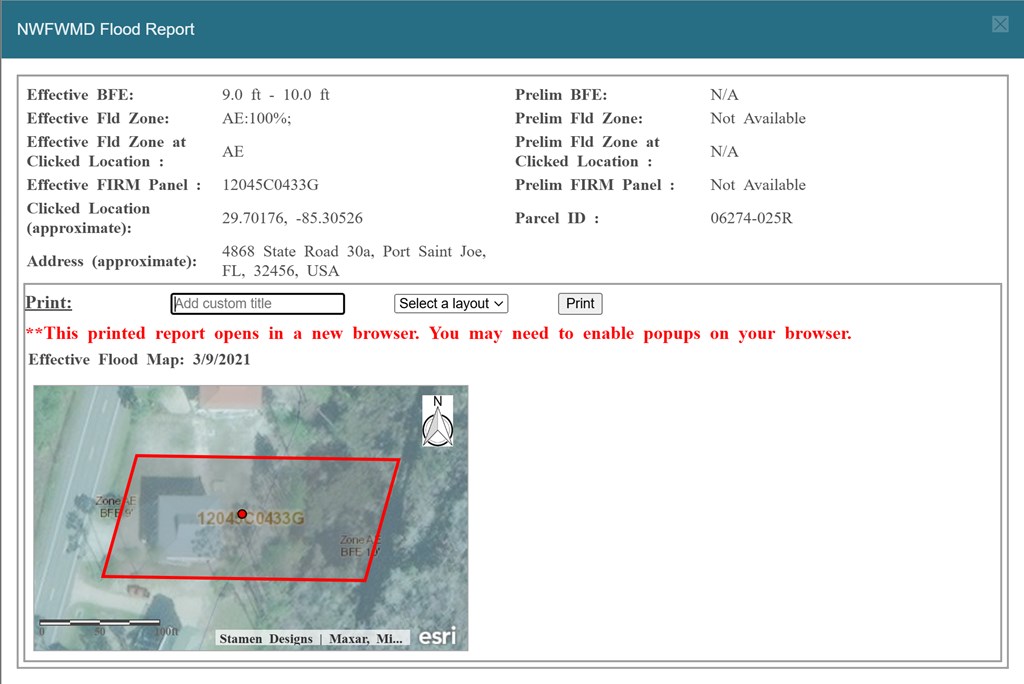
Task: Click the Zone AE BFE 10' map label
Action: (x=360, y=545)
